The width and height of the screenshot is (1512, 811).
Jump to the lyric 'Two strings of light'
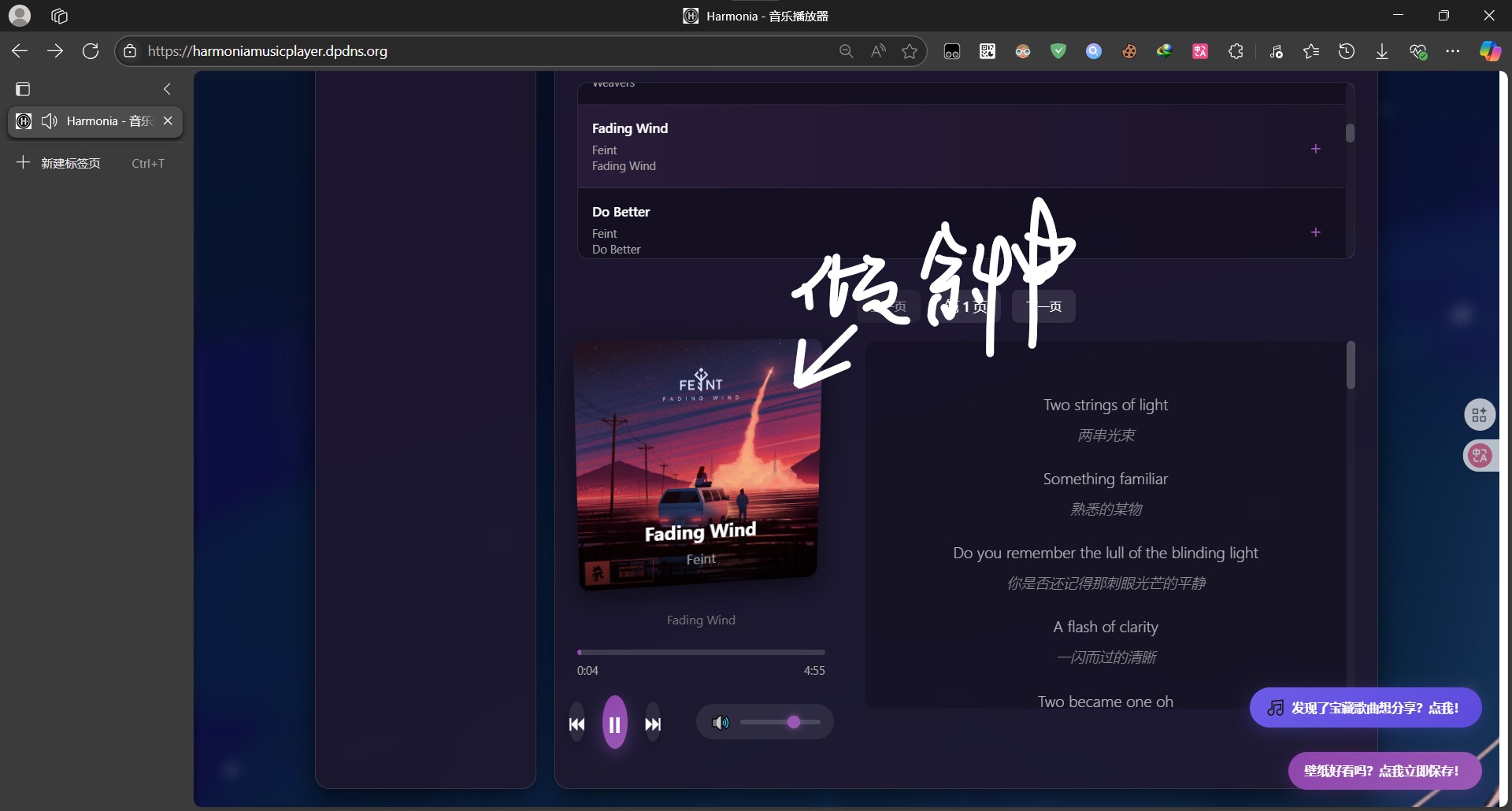click(x=1106, y=405)
